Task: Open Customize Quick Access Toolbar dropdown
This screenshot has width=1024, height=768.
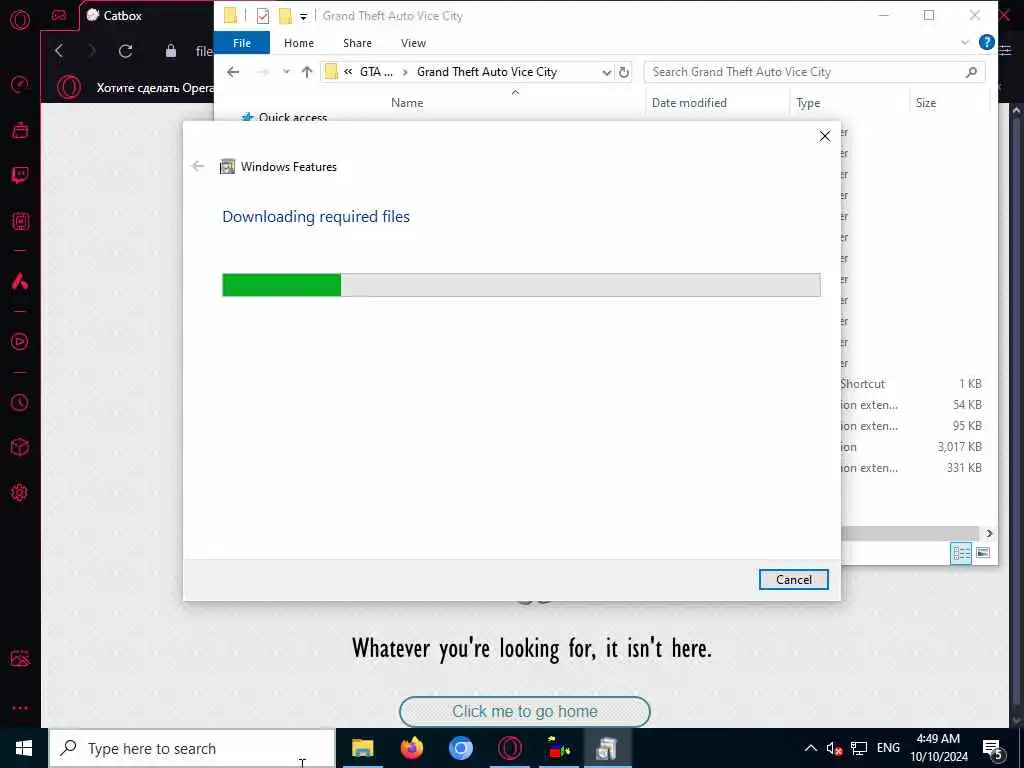Action: [x=303, y=16]
